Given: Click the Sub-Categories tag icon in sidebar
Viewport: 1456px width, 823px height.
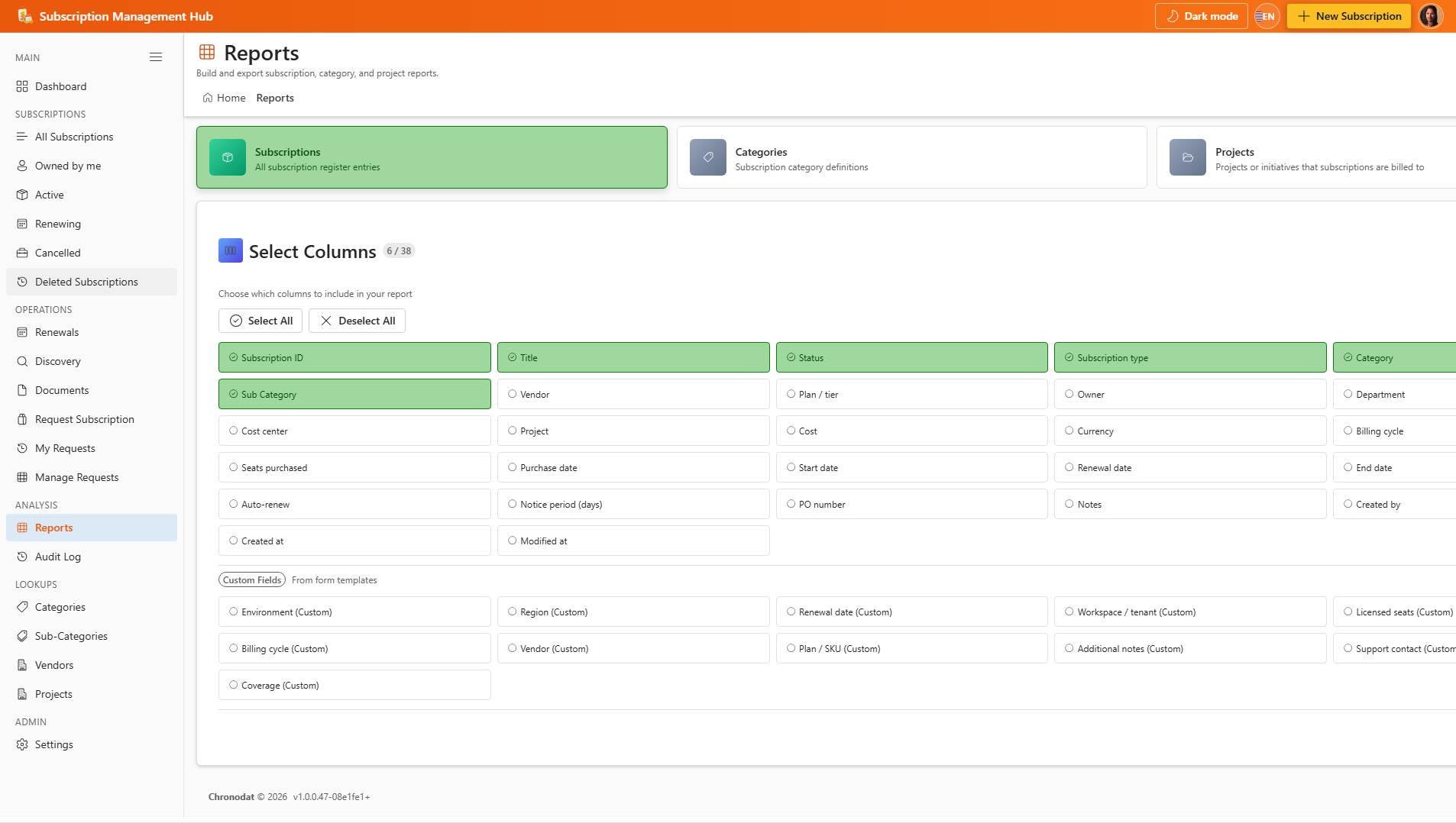Looking at the screenshot, I should tap(22, 636).
